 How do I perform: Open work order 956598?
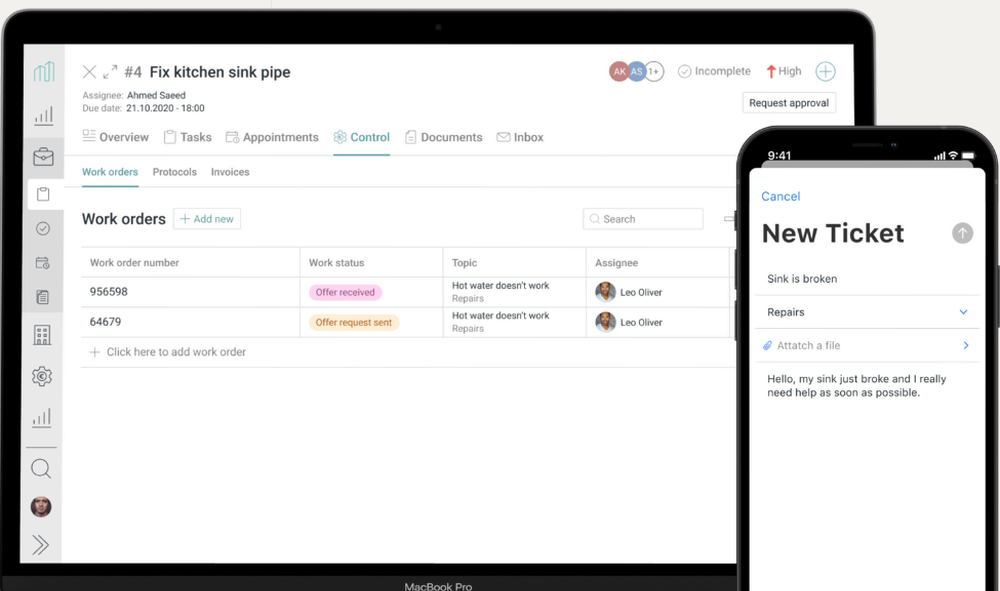108,291
